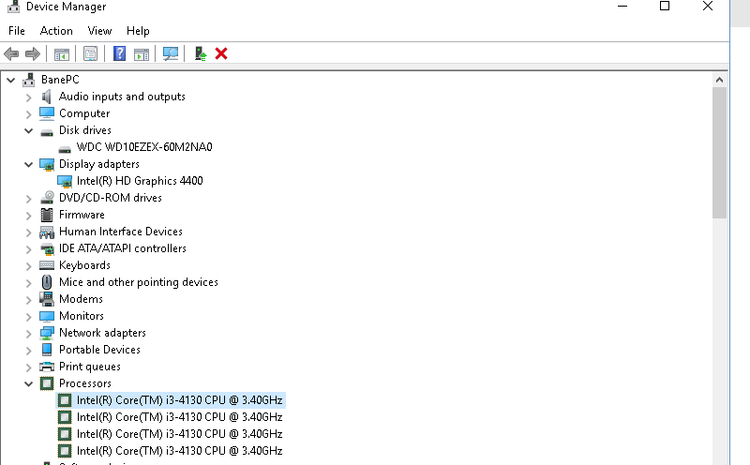This screenshot has height=465, width=750.
Task: Click the Computer monitor icon
Action: 46,113
